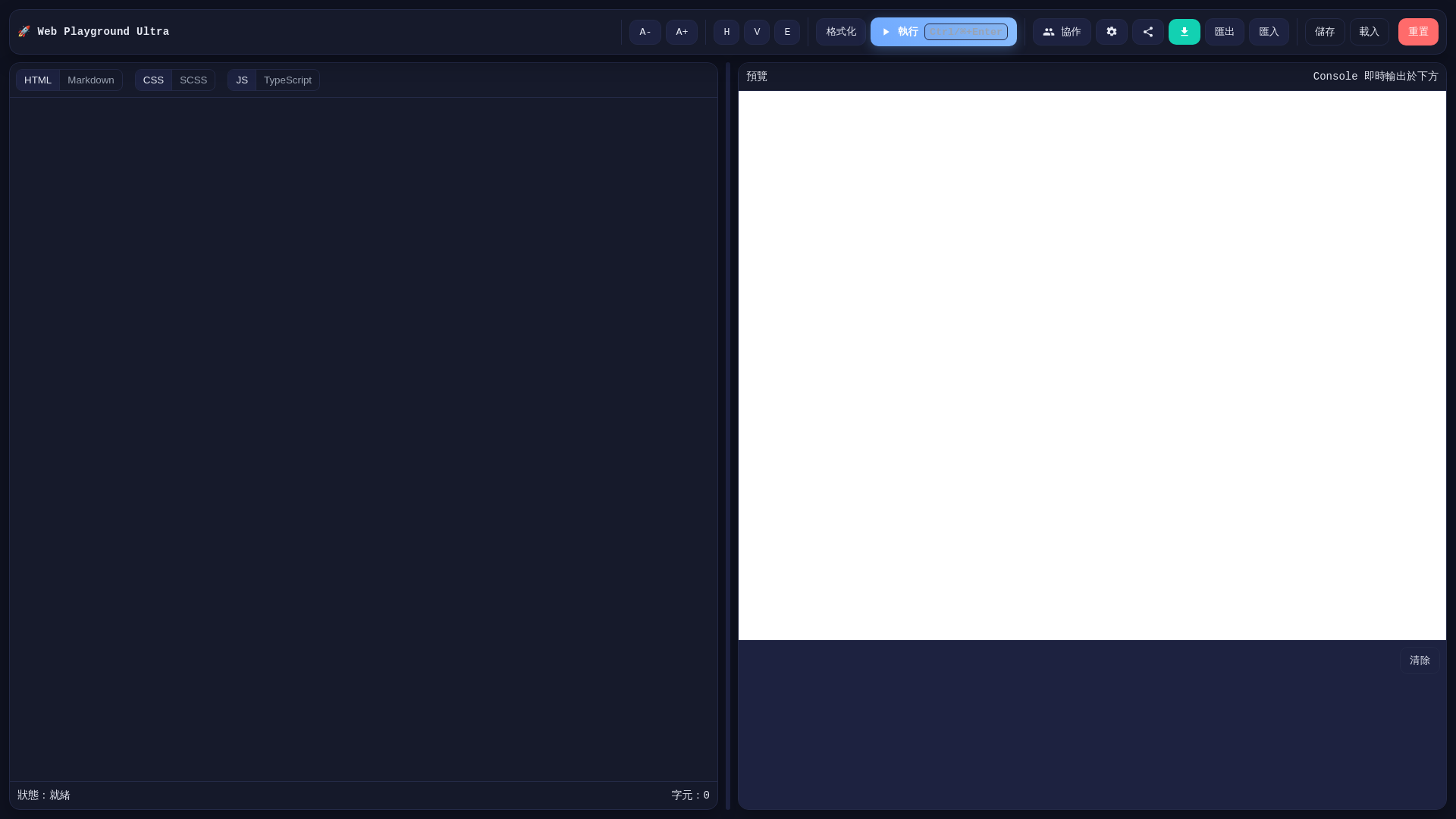Click the Console 即時輸出於下方 text

pyautogui.click(x=1376, y=77)
